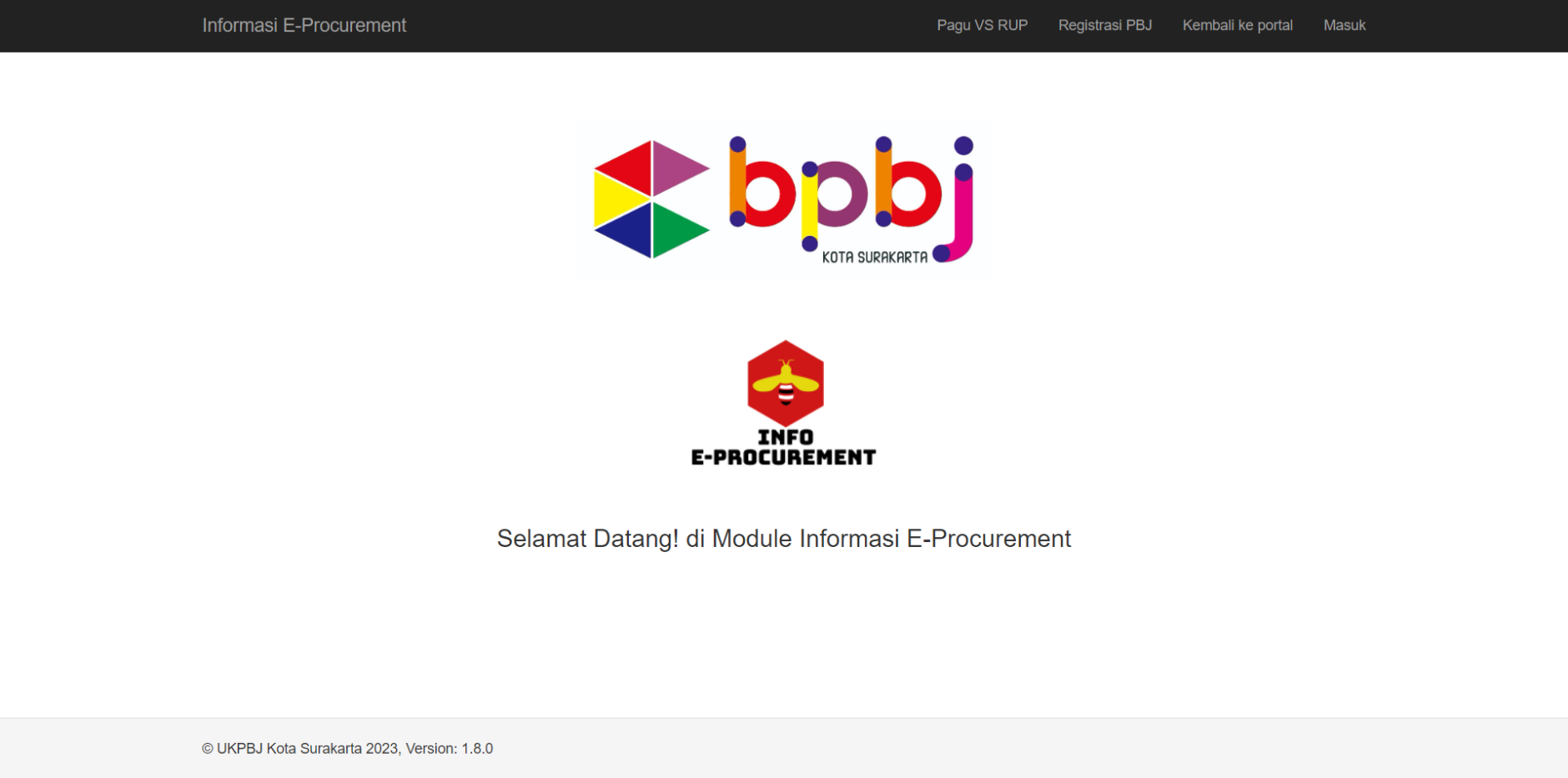This screenshot has height=778, width=1568.
Task: Click the INFO E-PROCUREMENT text below bee
Action: 783,448
